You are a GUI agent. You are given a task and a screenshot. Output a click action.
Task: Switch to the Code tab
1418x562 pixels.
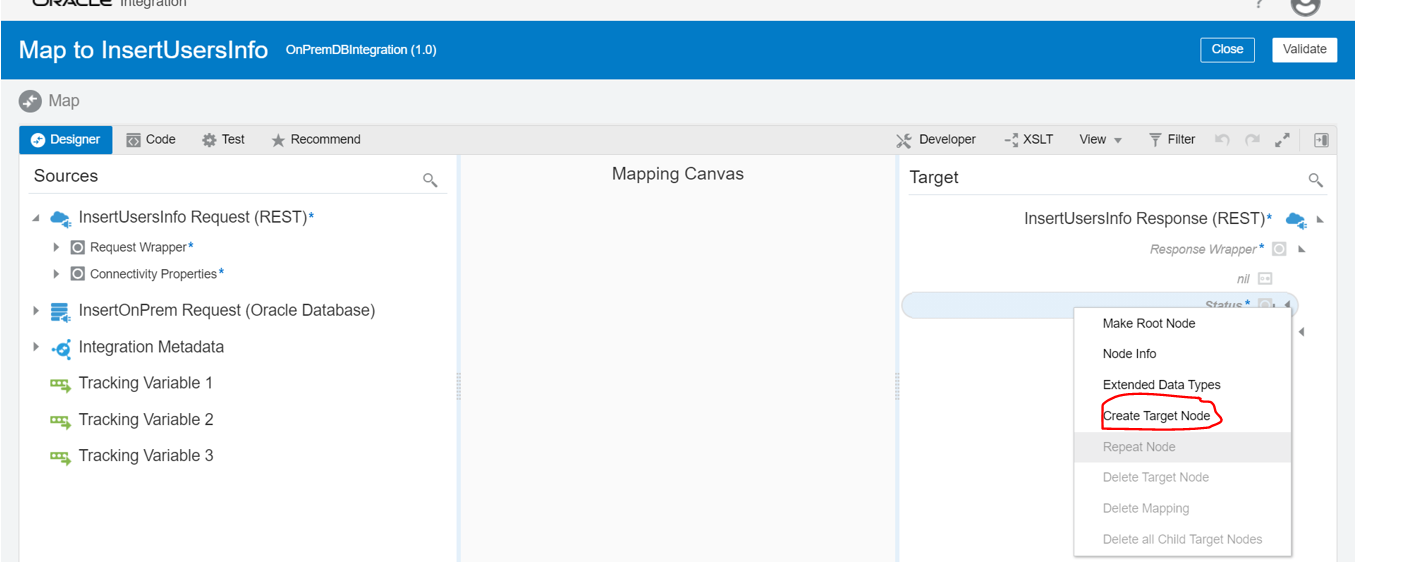[151, 140]
